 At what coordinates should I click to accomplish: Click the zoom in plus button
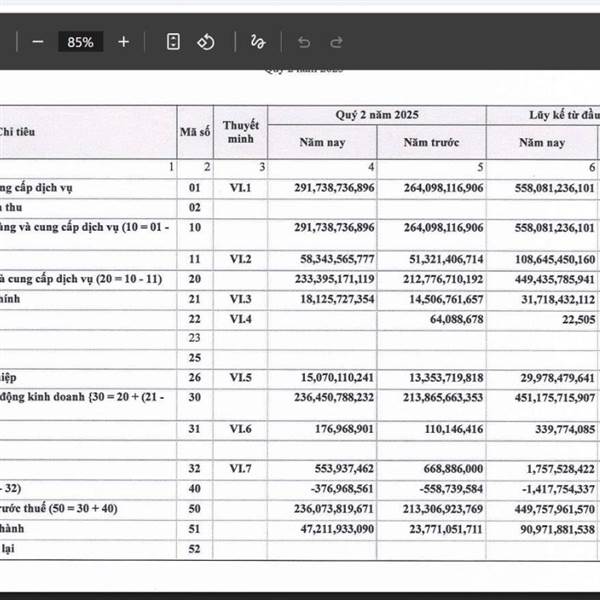pyautogui.click(x=123, y=42)
